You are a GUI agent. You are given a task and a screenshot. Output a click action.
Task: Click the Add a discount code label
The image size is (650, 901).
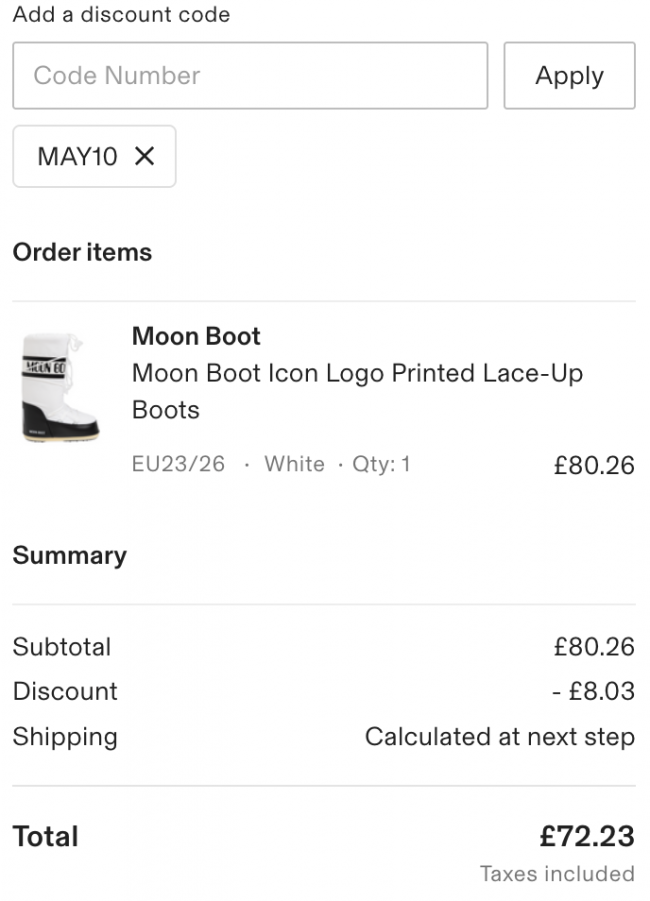[x=121, y=15]
